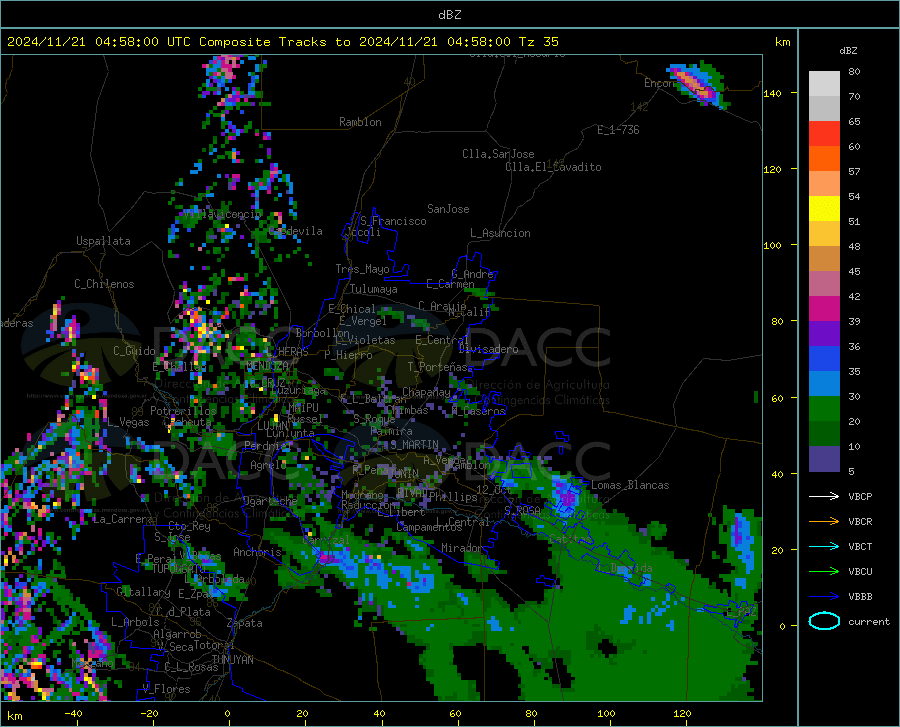Click the Chapanay map label
900x727 pixels.
tap(426, 392)
